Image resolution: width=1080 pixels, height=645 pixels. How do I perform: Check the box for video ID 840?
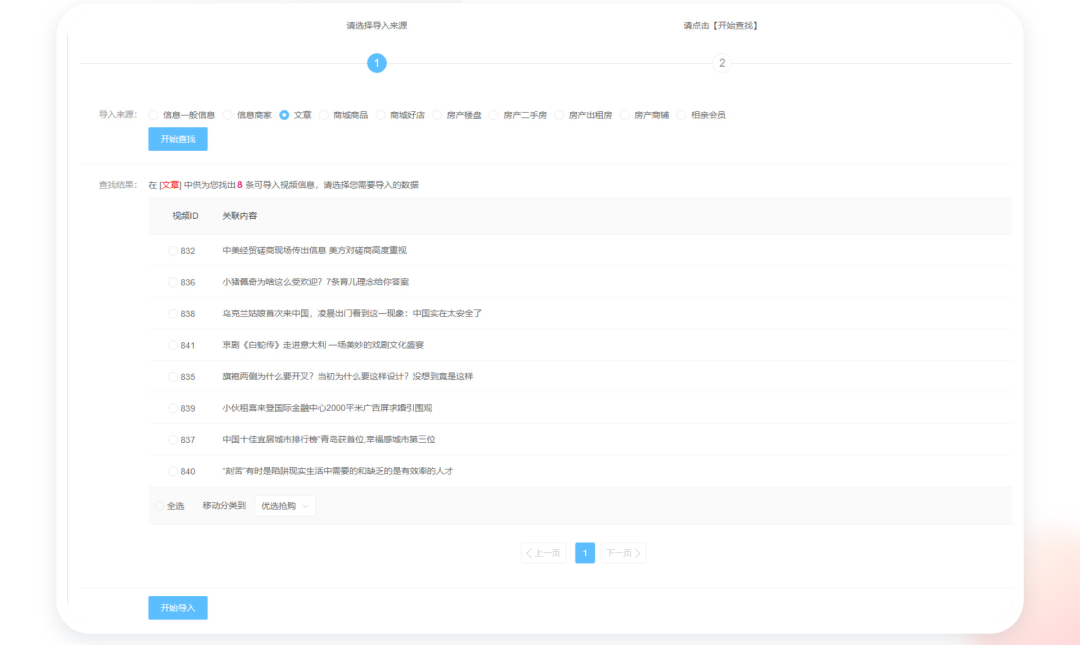pos(173,471)
